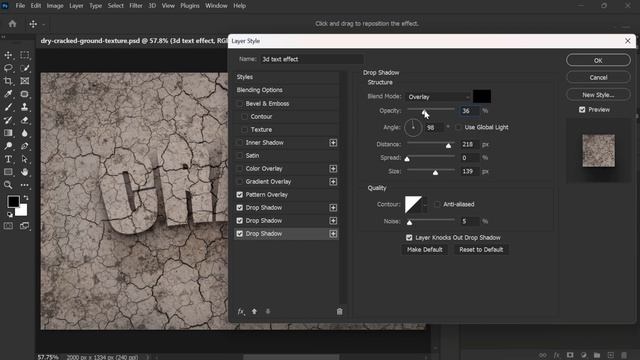The height and width of the screenshot is (360, 640).
Task: Move effect up with the up arrow
Action: [x=254, y=311]
